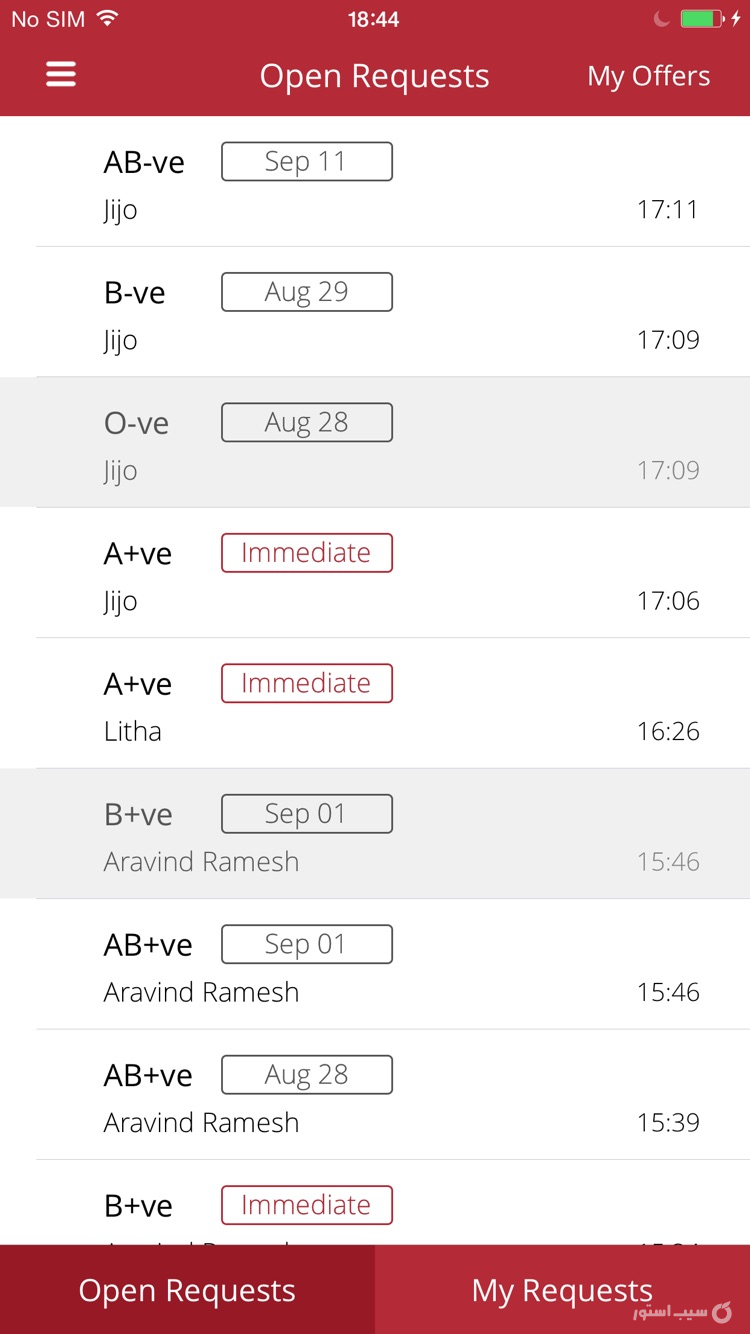
Task: Open My Offers
Action: click(648, 76)
